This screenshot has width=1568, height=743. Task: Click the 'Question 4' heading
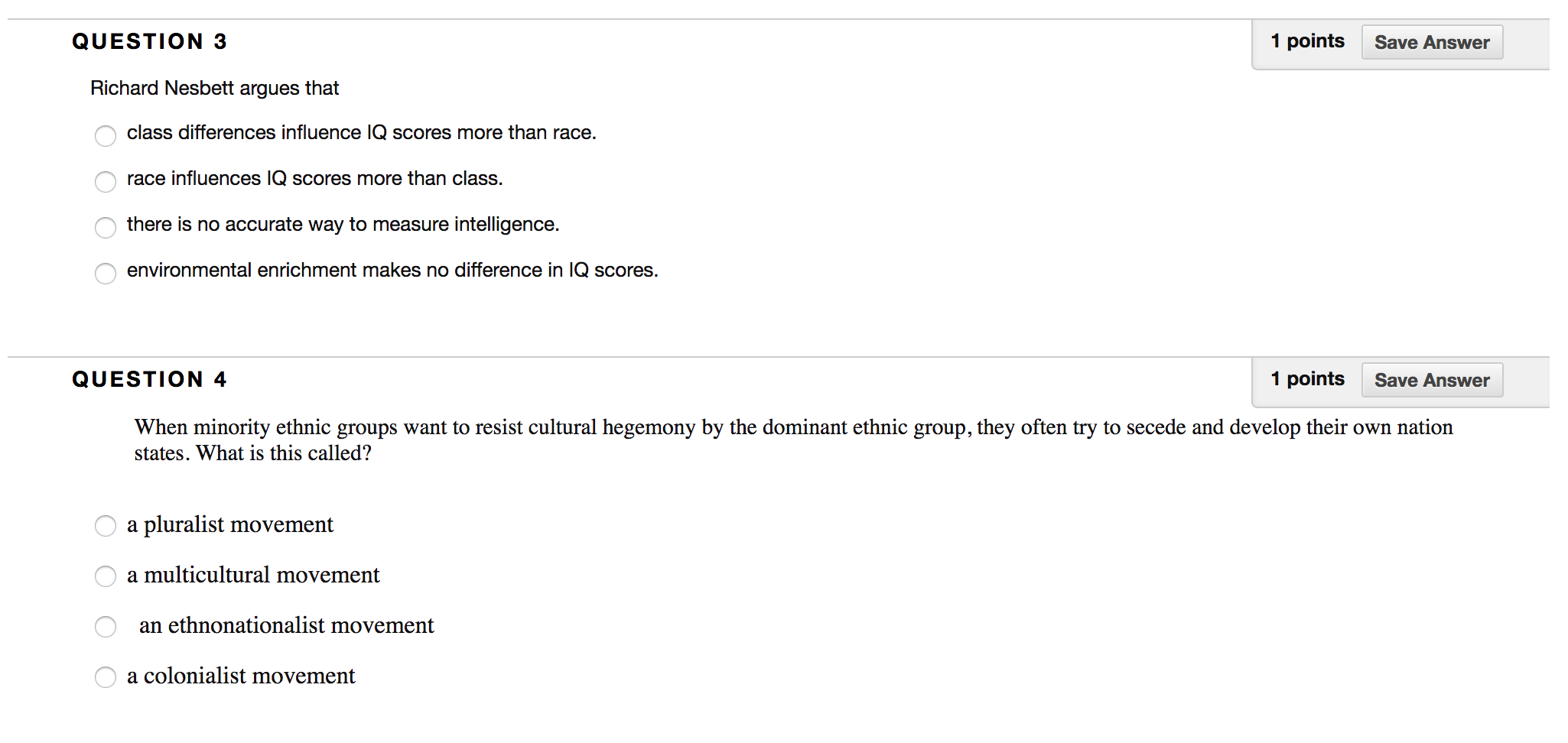[150, 379]
